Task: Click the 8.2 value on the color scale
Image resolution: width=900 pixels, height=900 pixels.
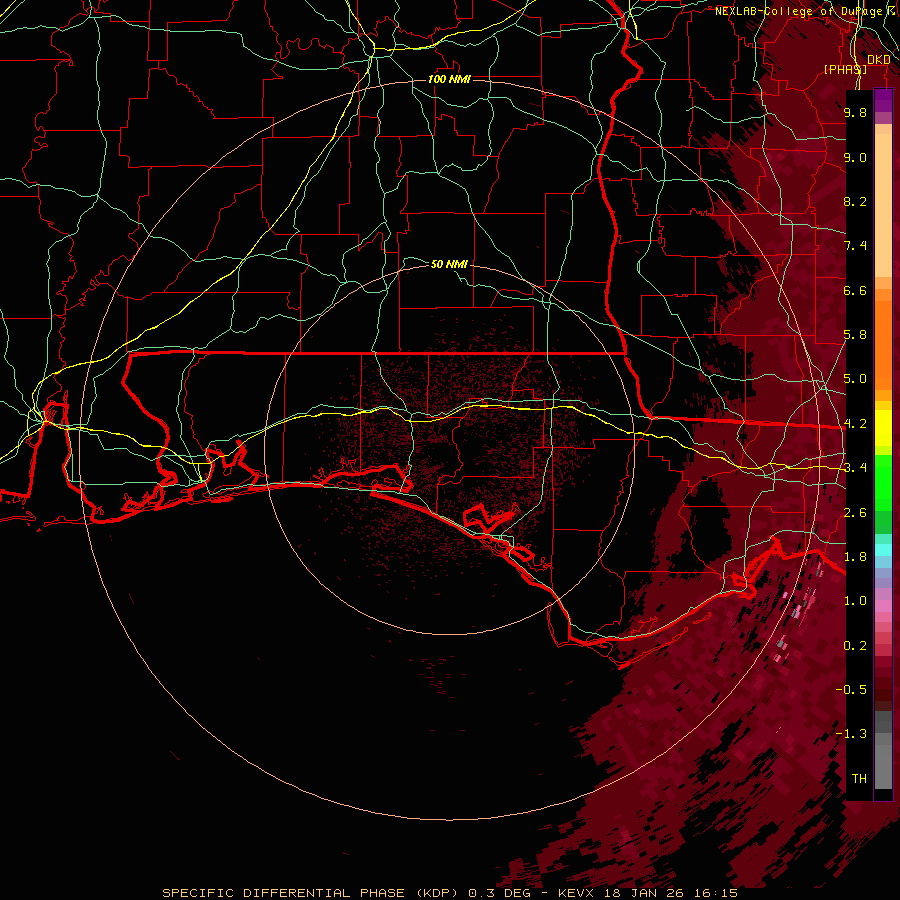Action: pos(855,201)
